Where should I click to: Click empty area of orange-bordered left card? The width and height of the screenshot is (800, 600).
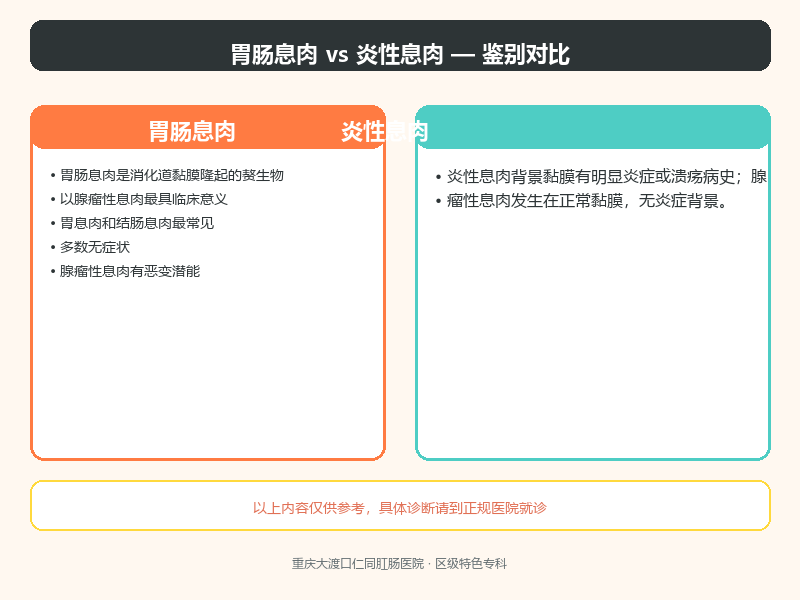(208, 367)
